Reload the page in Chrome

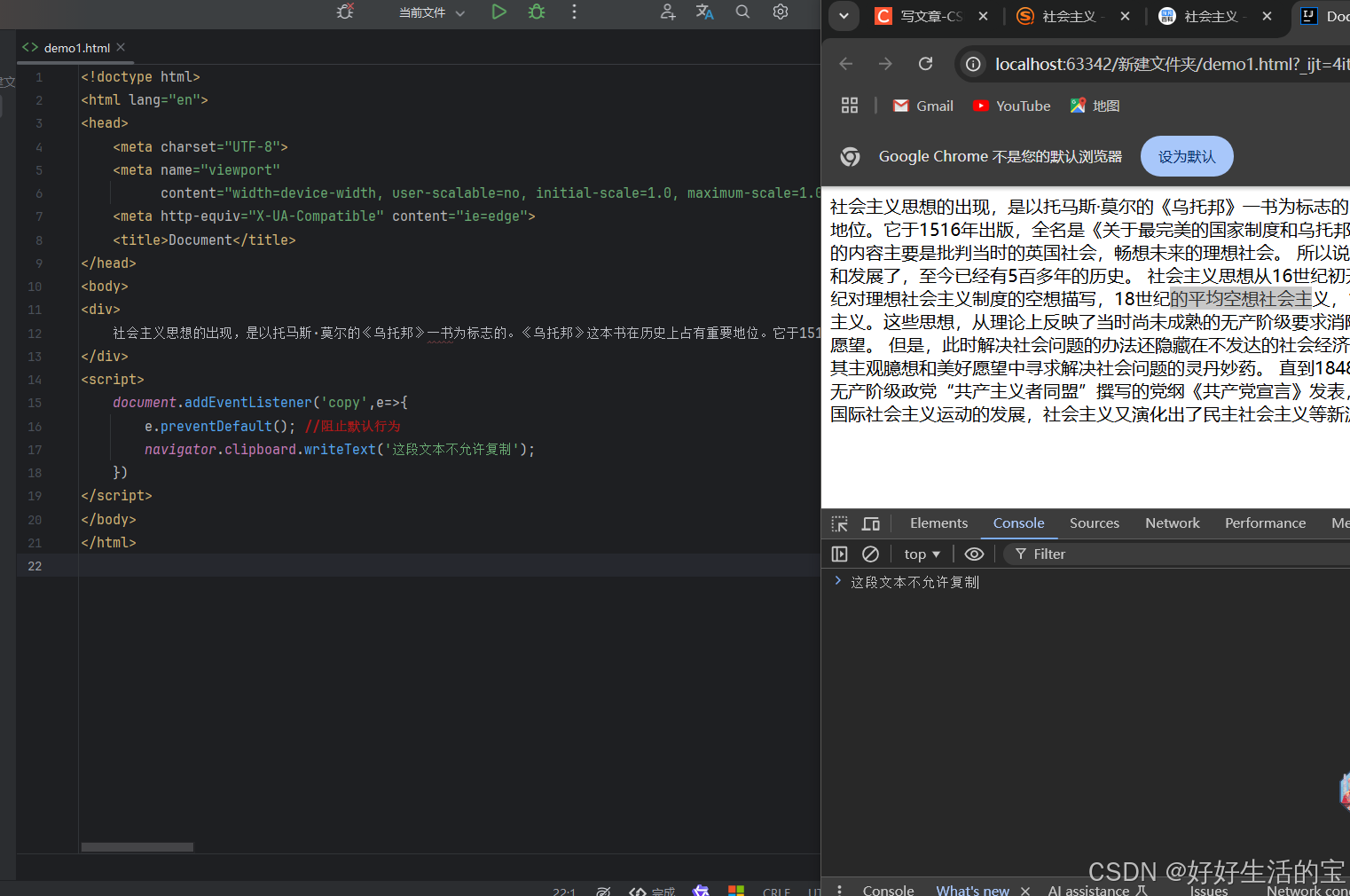click(x=925, y=64)
